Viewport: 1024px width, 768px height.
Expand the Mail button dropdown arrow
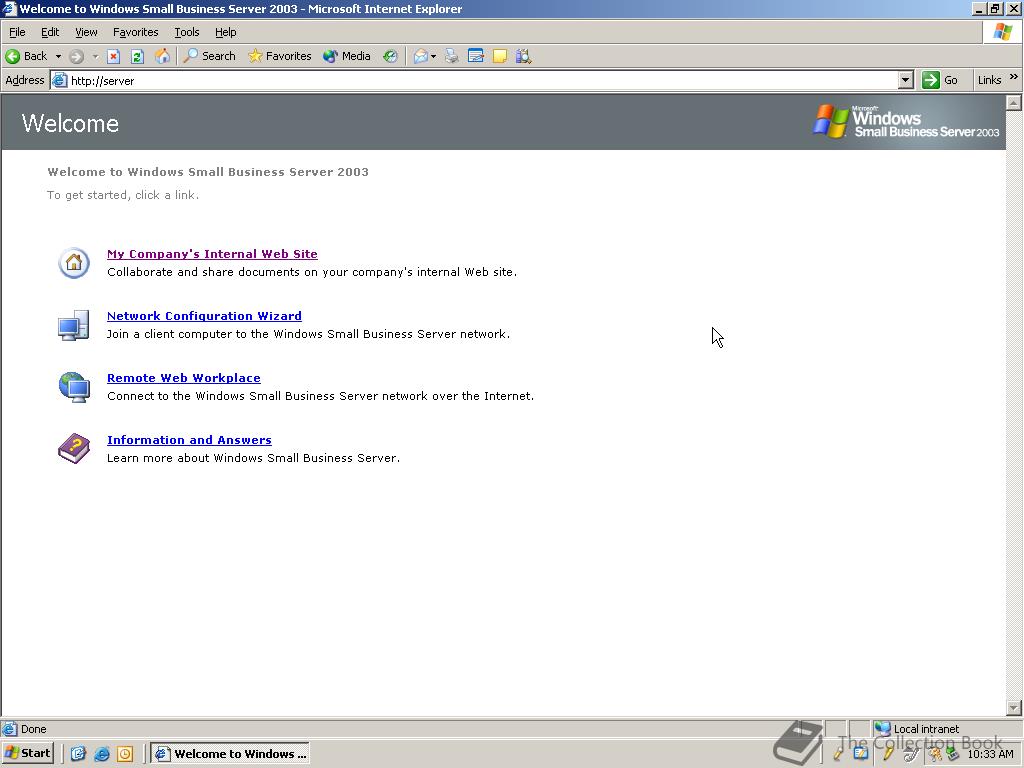(x=434, y=56)
